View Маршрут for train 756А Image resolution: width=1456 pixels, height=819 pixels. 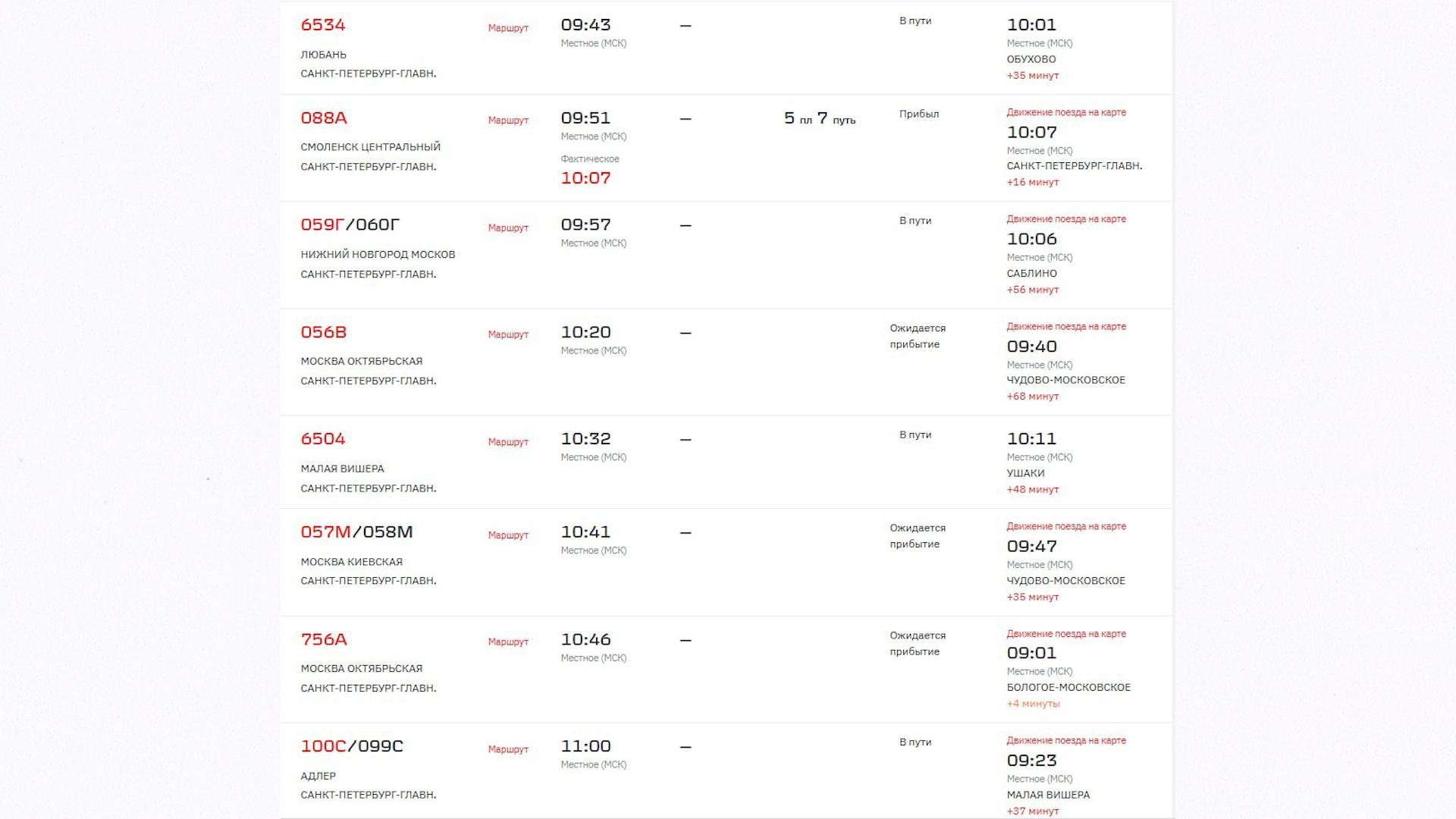pyautogui.click(x=508, y=642)
